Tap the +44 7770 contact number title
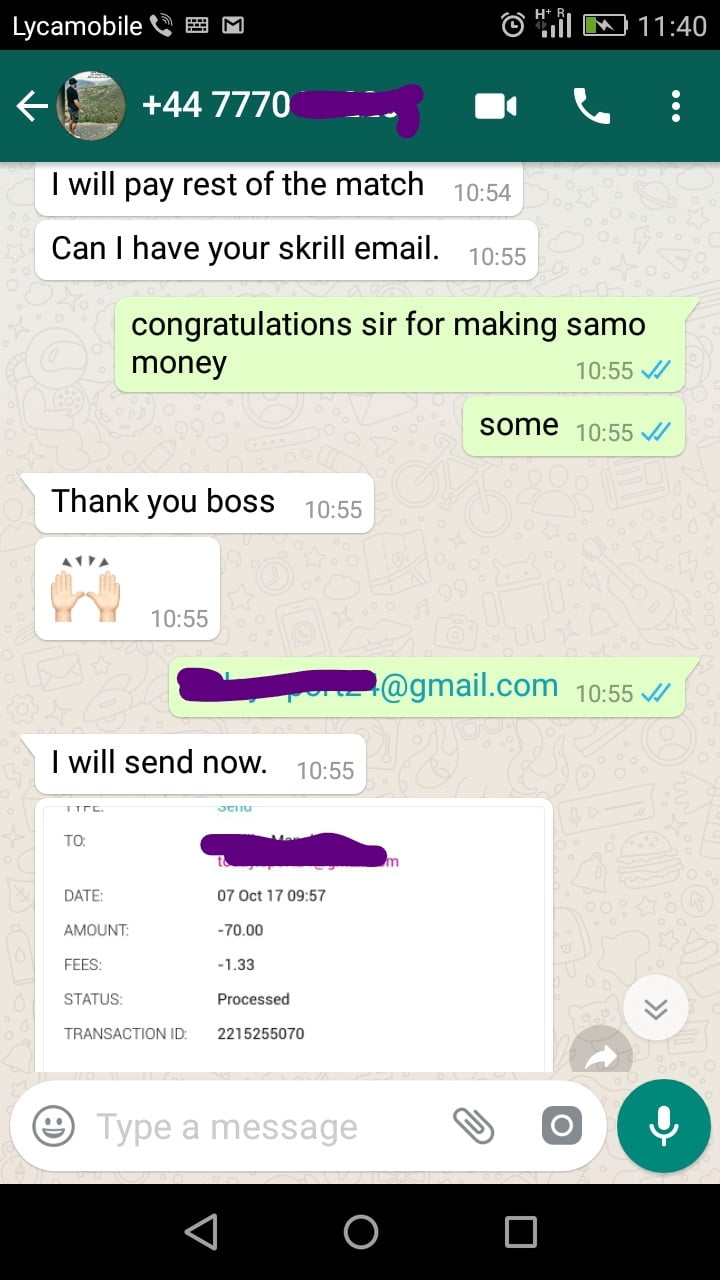This screenshot has width=720, height=1280. [280, 105]
